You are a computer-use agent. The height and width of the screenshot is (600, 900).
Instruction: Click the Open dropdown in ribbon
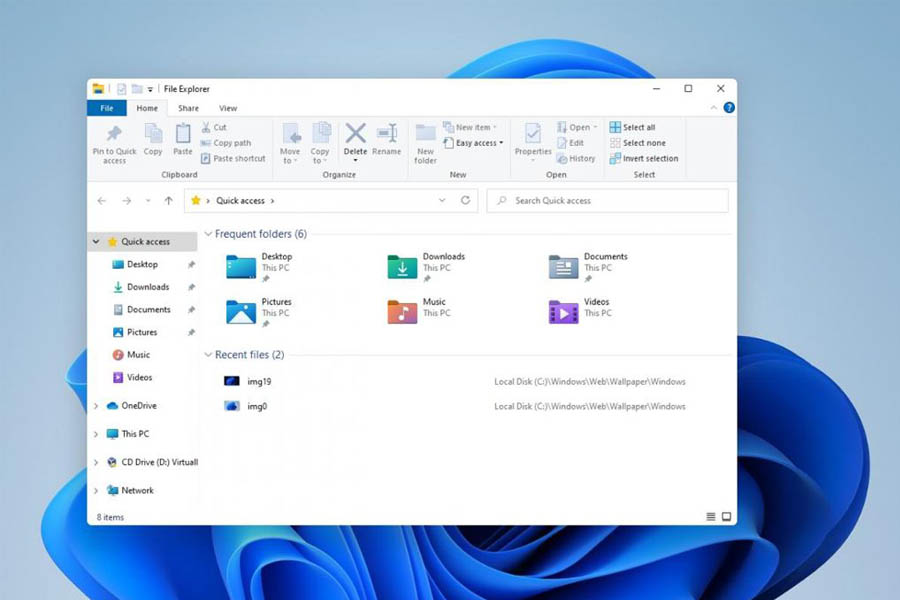(577, 127)
